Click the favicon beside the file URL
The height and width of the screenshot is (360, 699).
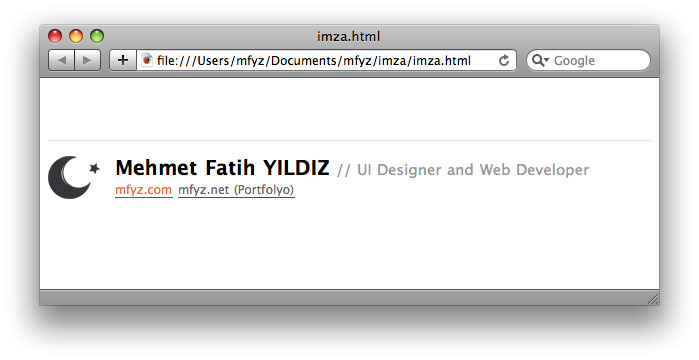(147, 60)
